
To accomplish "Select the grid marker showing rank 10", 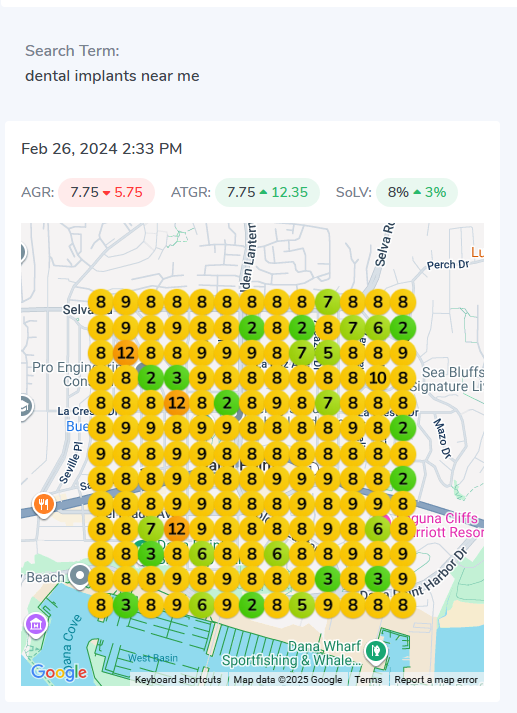I will point(377,378).
